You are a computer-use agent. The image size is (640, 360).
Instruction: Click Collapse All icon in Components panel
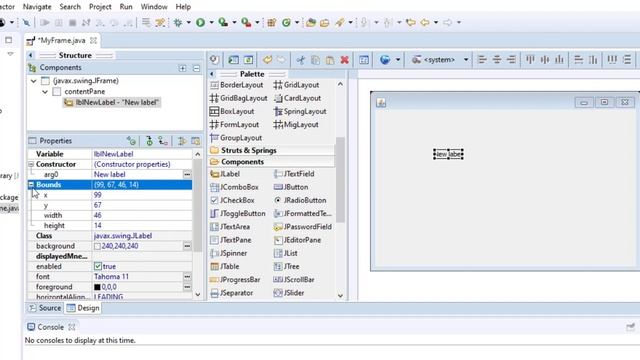coord(196,68)
